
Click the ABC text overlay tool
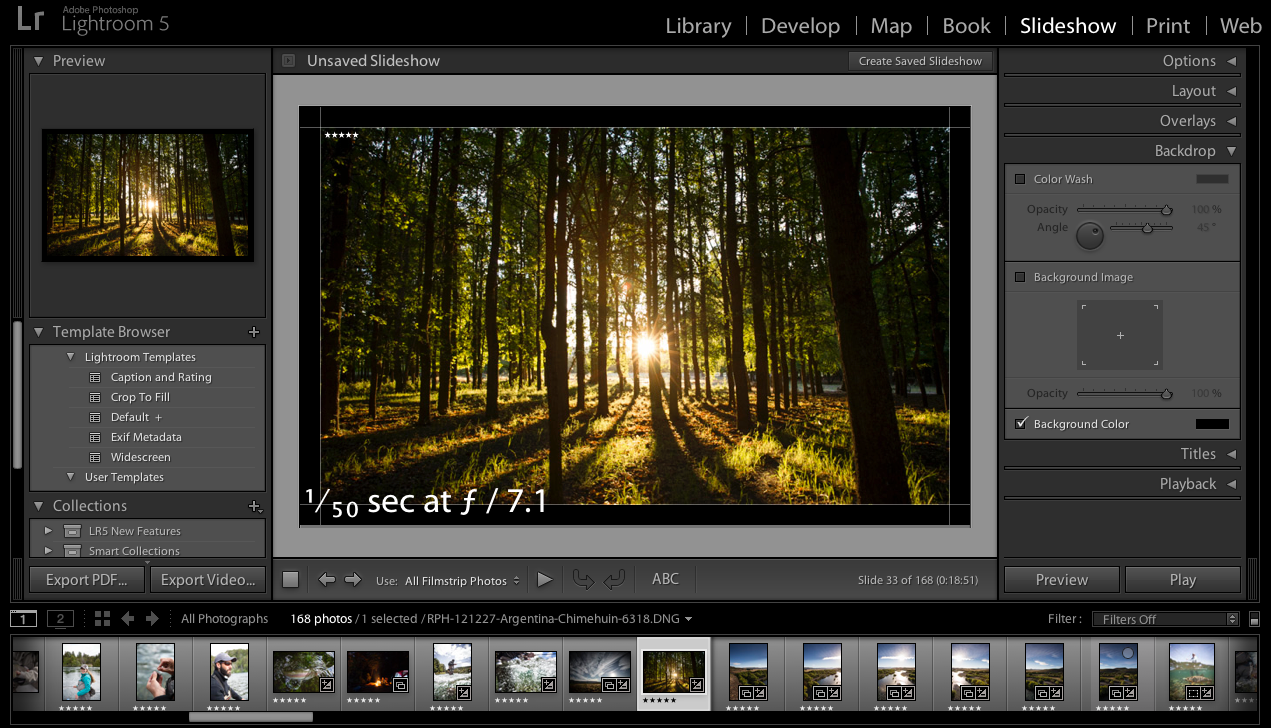(664, 579)
